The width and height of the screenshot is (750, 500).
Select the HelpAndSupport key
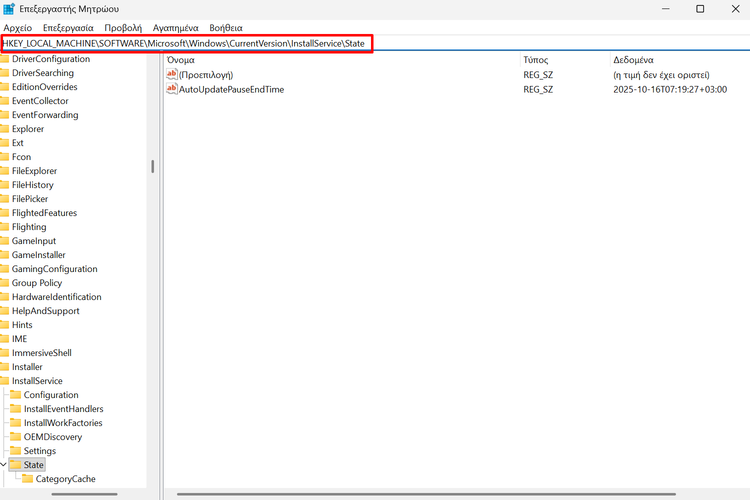pos(45,311)
